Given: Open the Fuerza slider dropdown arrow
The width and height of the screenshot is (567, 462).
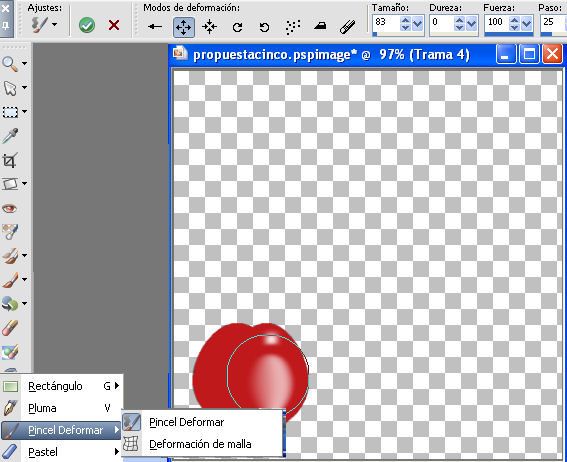Looking at the screenshot, I should pos(526,24).
